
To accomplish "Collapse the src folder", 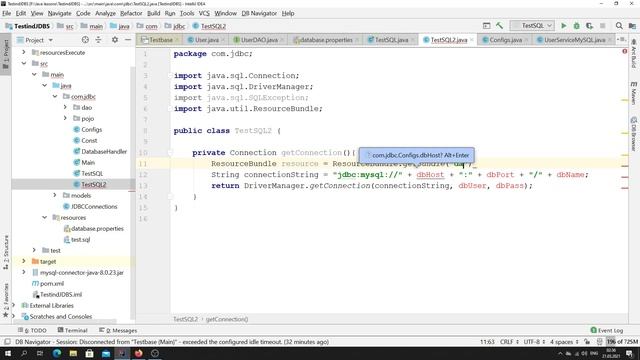I will pos(24,63).
